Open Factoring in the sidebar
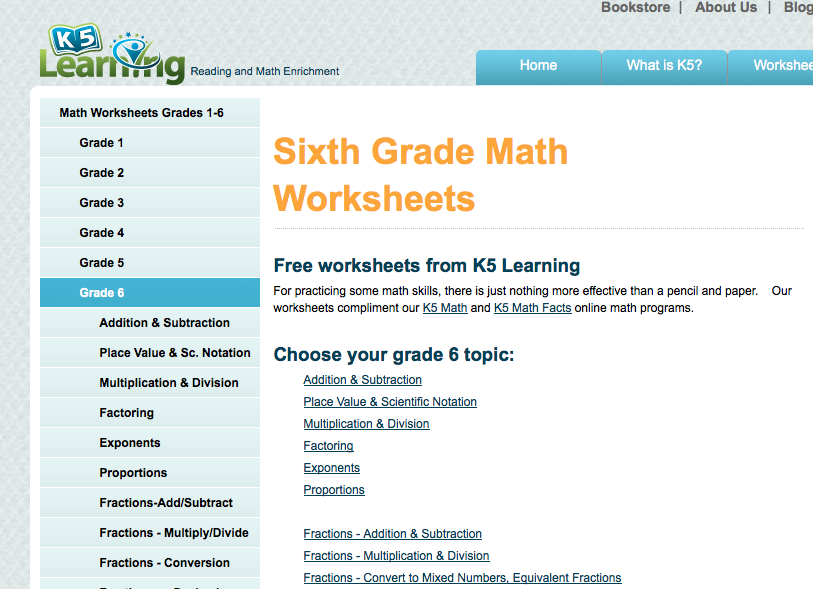Image resolution: width=813 pixels, height=589 pixels. click(x=150, y=413)
